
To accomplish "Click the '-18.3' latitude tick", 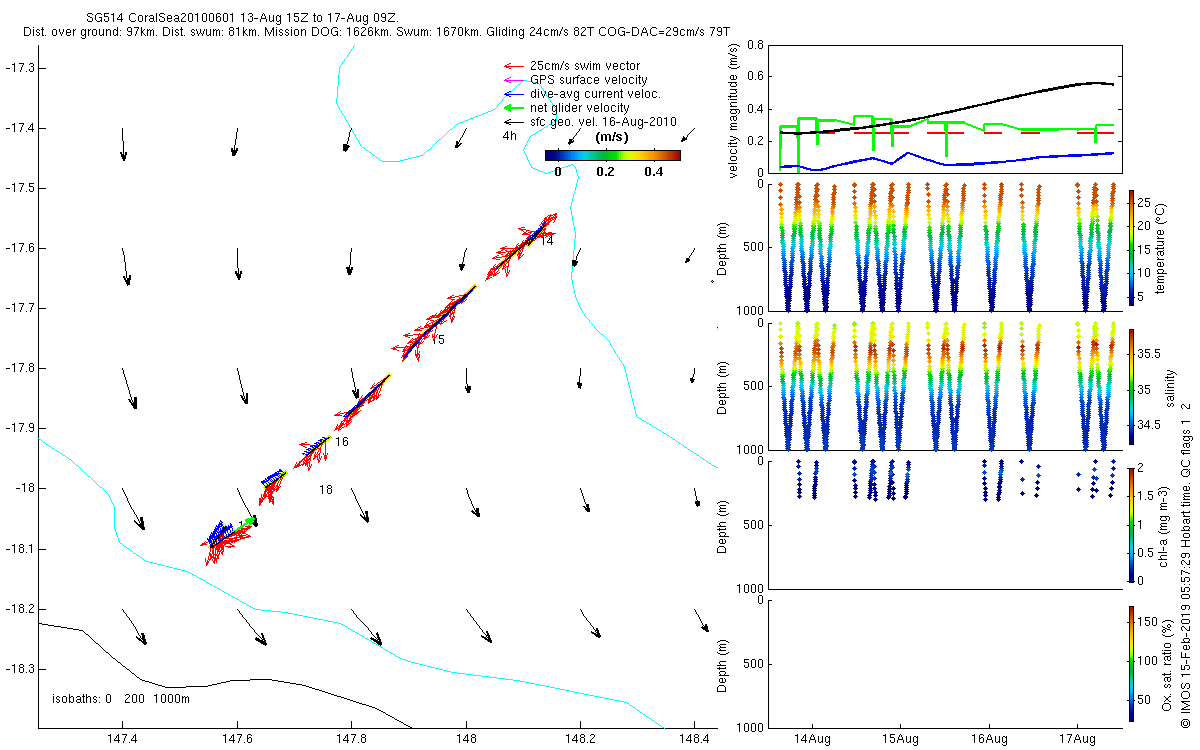I will [x=20, y=668].
